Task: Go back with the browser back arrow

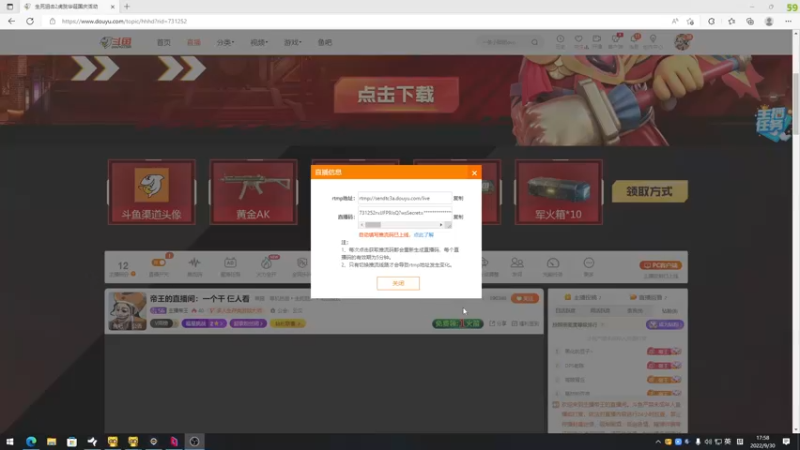Action: coord(11,21)
